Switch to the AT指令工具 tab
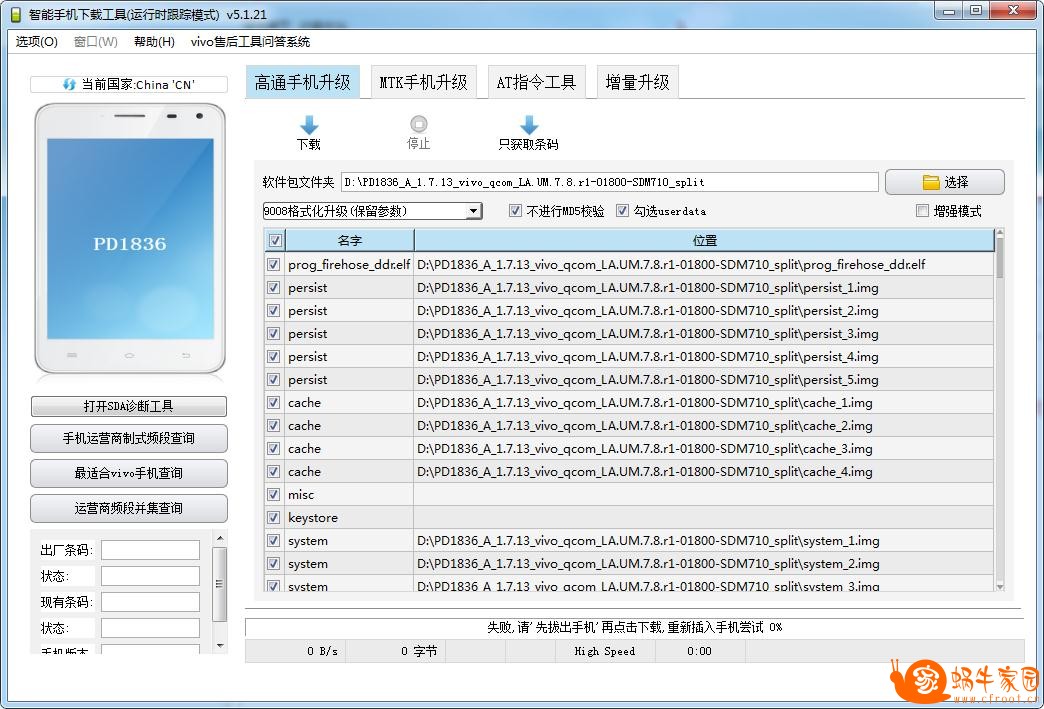The image size is (1044, 709). coord(536,82)
